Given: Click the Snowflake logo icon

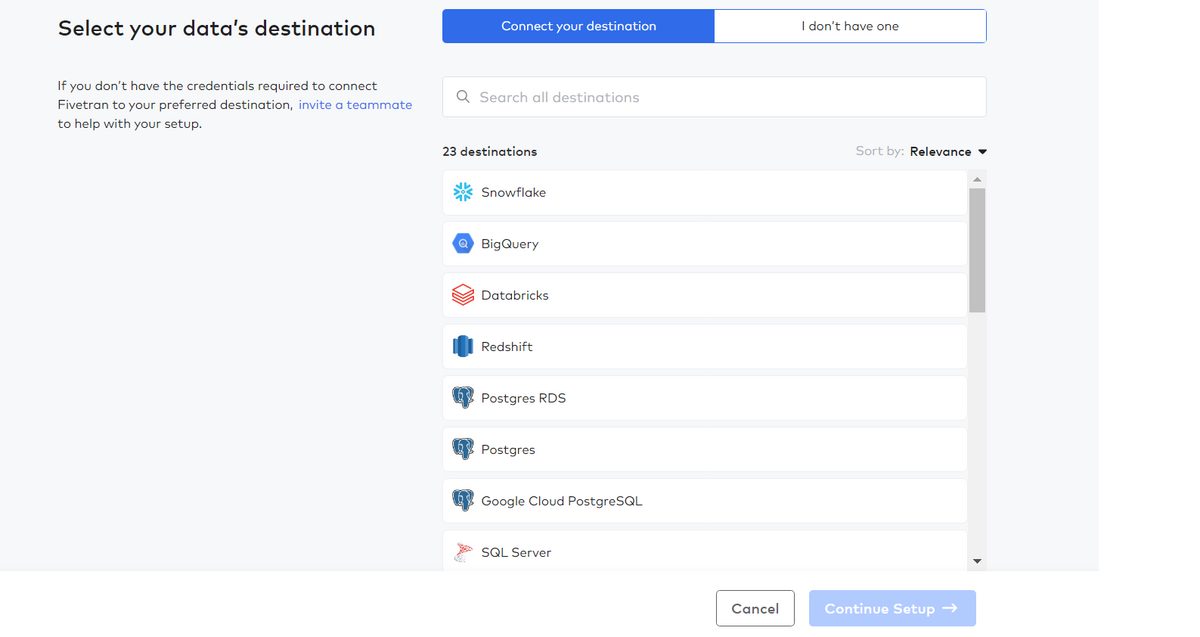Looking at the screenshot, I should pos(462,192).
